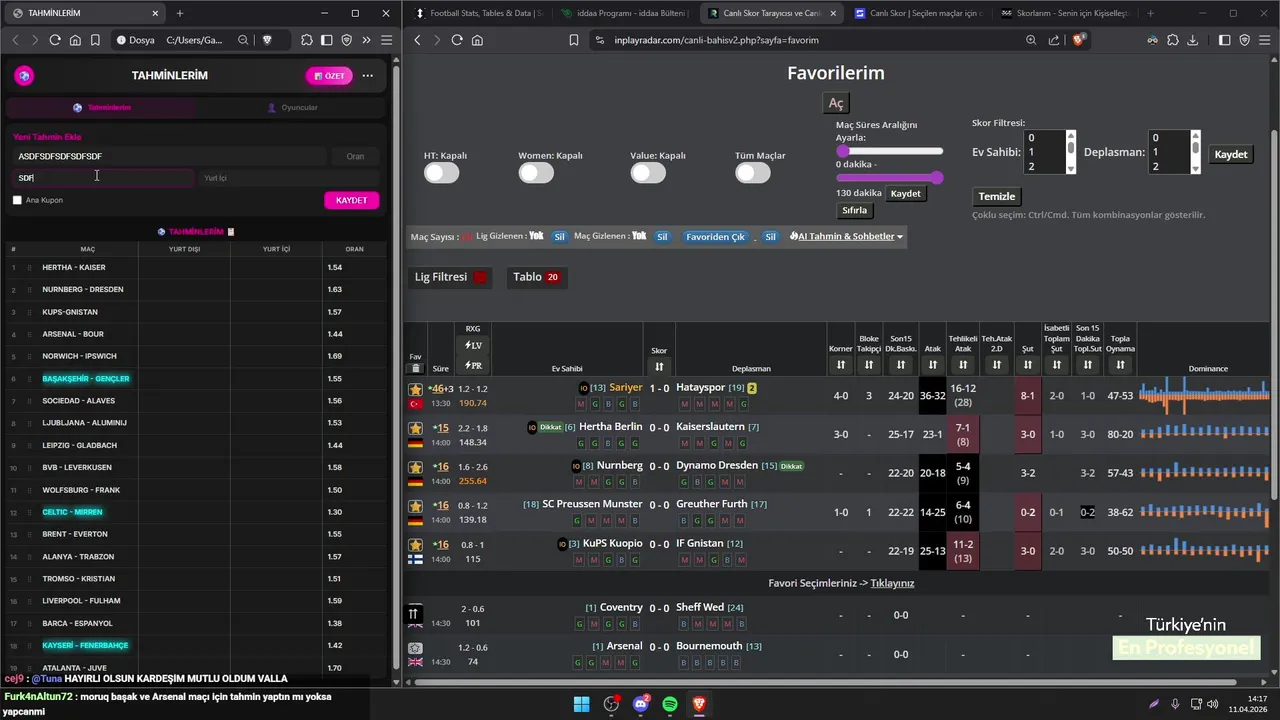The width and height of the screenshot is (1280, 720).
Task: Sort by Topla Oynama column arrows
Action: (x=1120, y=366)
